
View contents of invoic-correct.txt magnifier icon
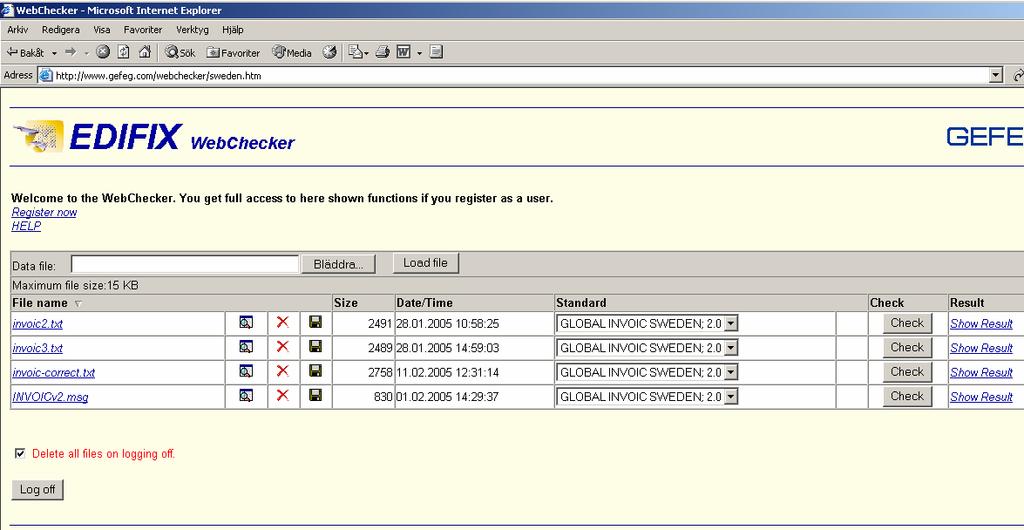(246, 371)
